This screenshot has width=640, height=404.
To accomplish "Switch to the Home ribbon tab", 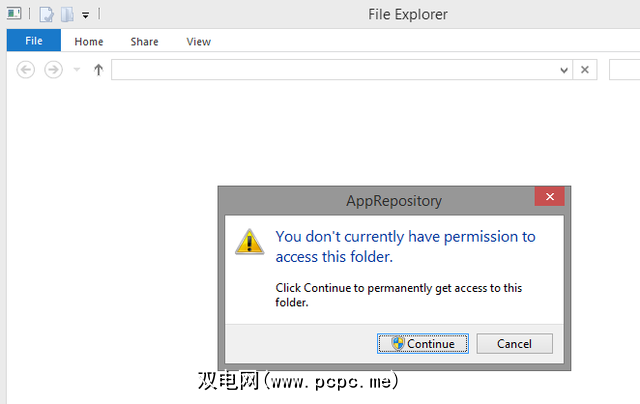I will pos(89,42).
